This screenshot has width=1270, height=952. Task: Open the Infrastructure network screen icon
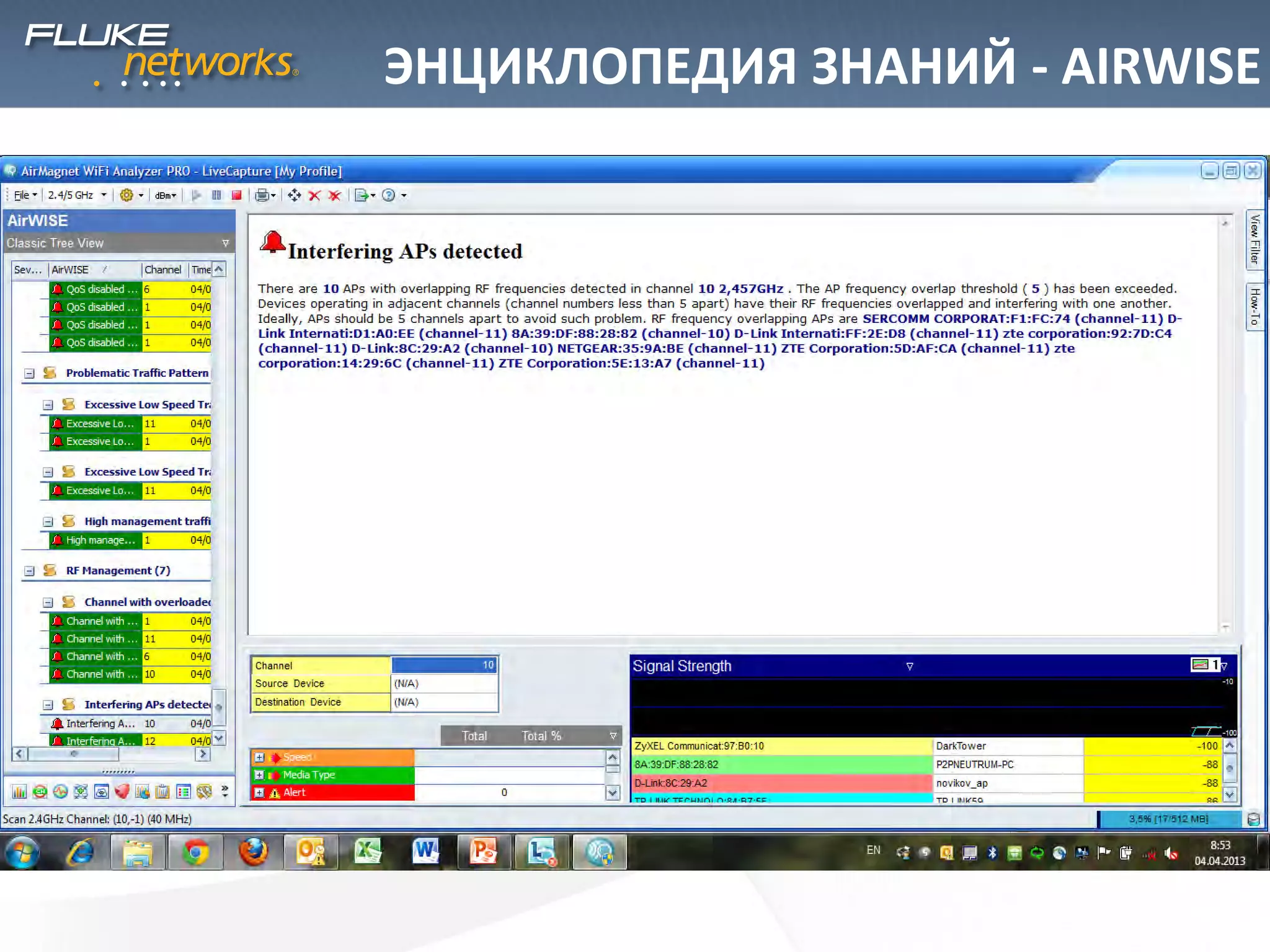click(81, 791)
